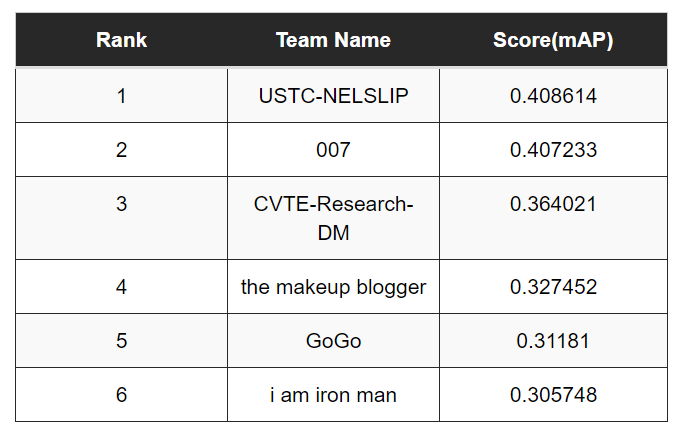
Task: Click the rank 6 cell
Action: tap(121, 395)
